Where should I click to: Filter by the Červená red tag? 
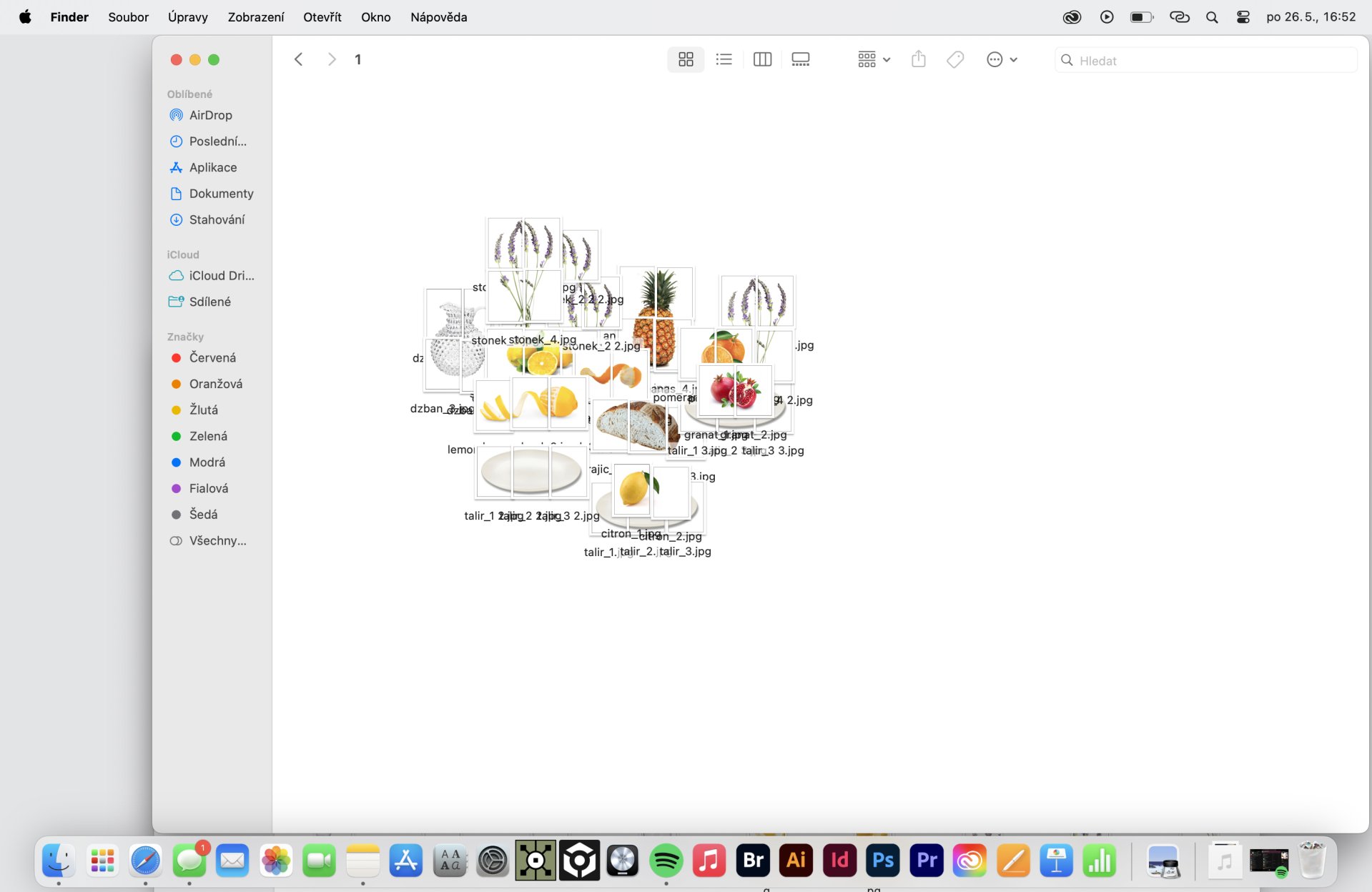pos(212,358)
